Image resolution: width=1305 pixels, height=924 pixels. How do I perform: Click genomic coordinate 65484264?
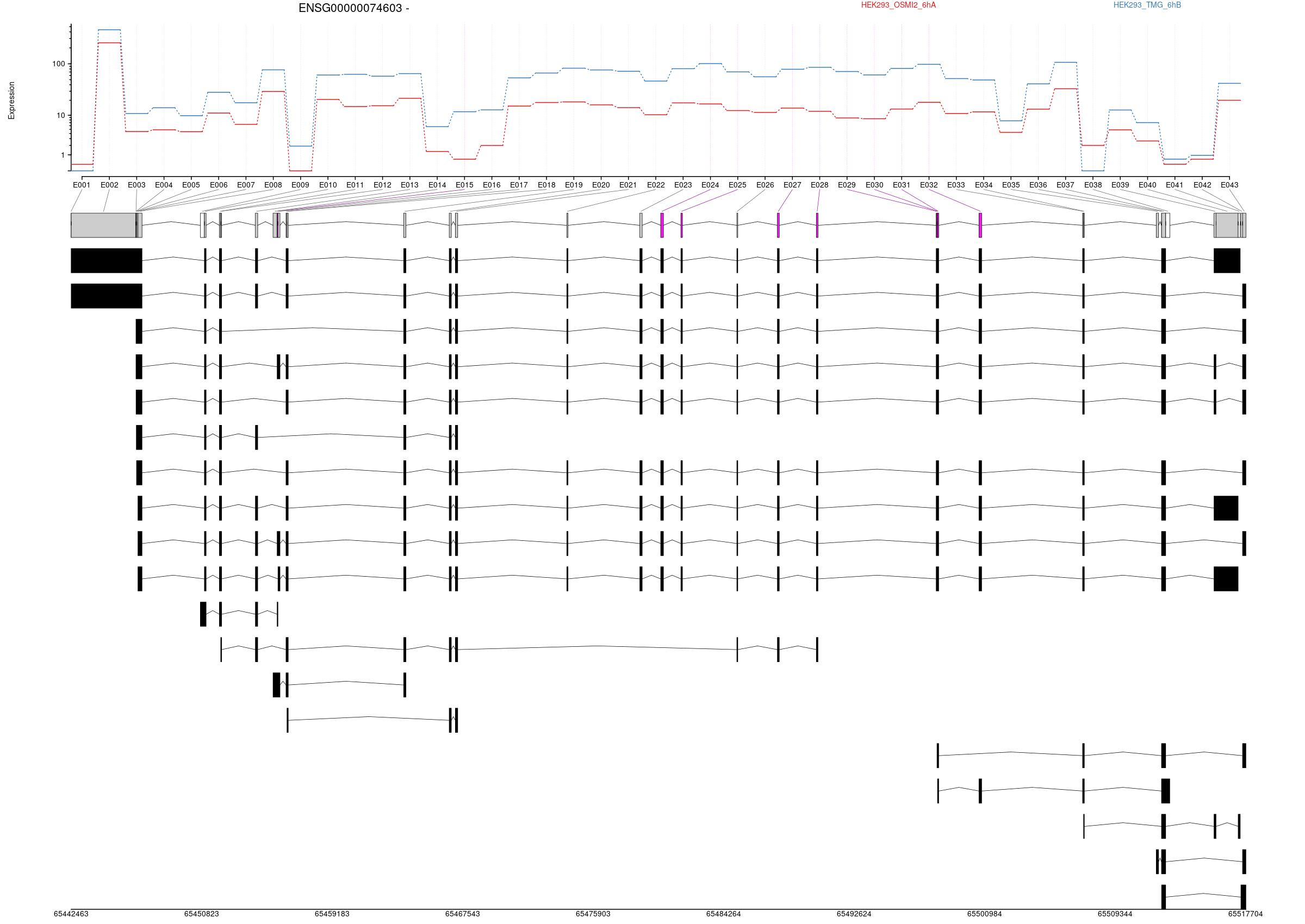[x=723, y=914]
